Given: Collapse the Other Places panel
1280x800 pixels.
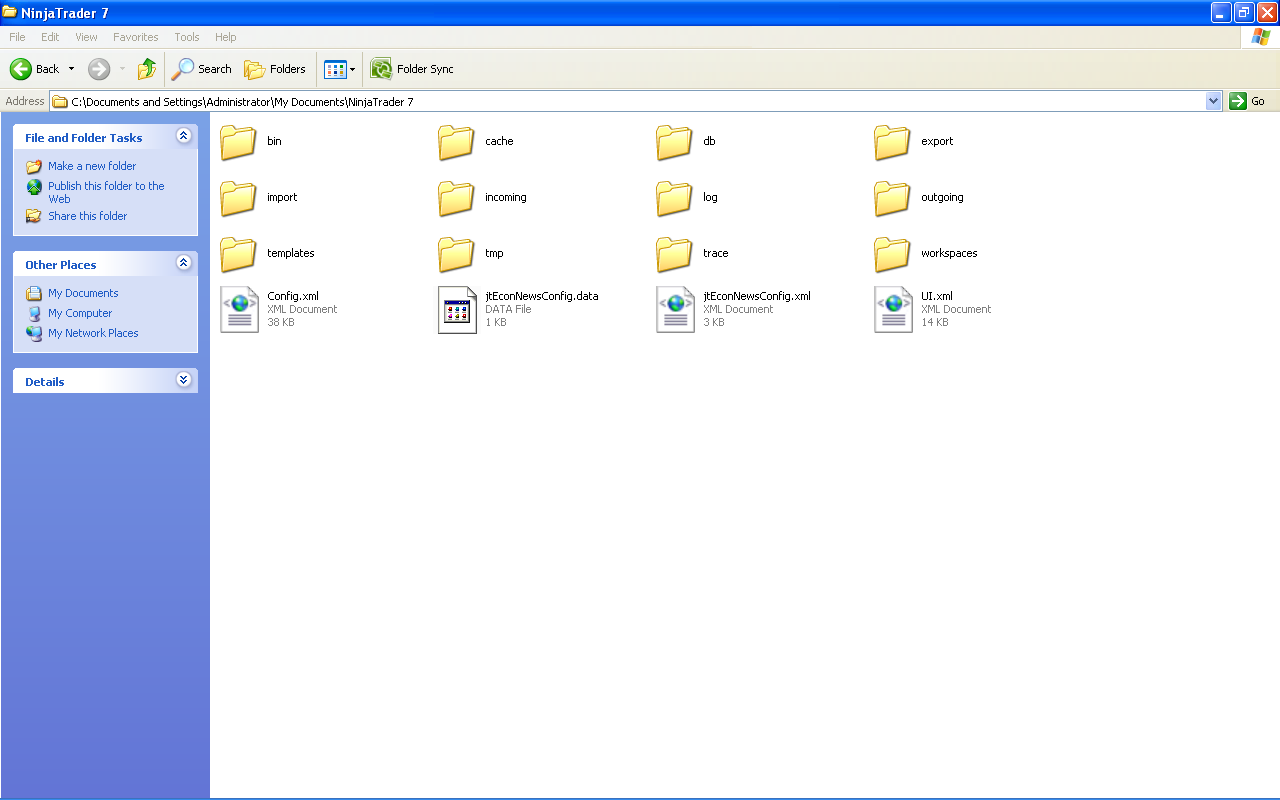Looking at the screenshot, I should [183, 263].
